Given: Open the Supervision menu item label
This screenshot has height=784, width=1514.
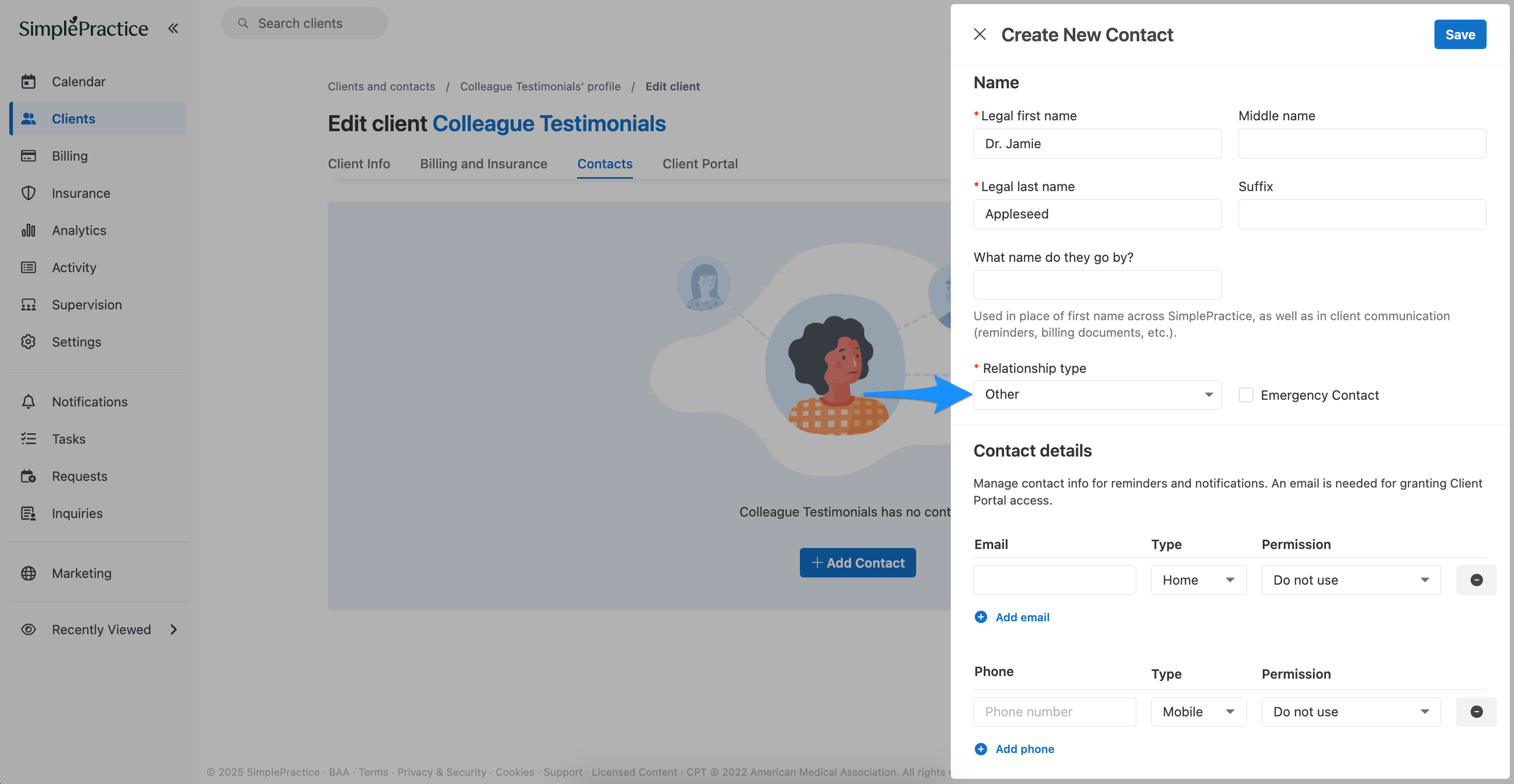Looking at the screenshot, I should click(87, 304).
